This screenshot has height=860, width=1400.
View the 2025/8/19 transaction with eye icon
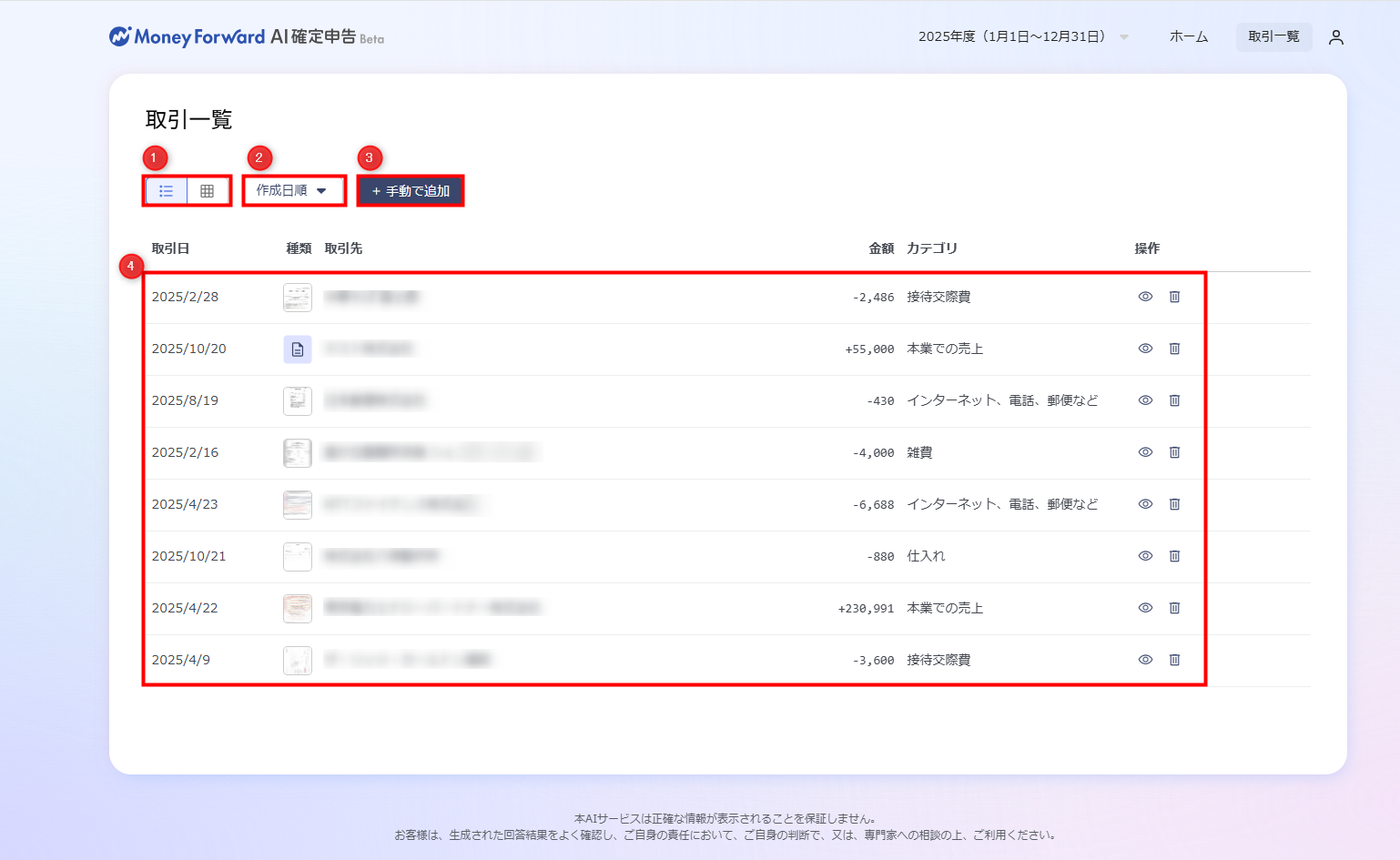tap(1145, 400)
